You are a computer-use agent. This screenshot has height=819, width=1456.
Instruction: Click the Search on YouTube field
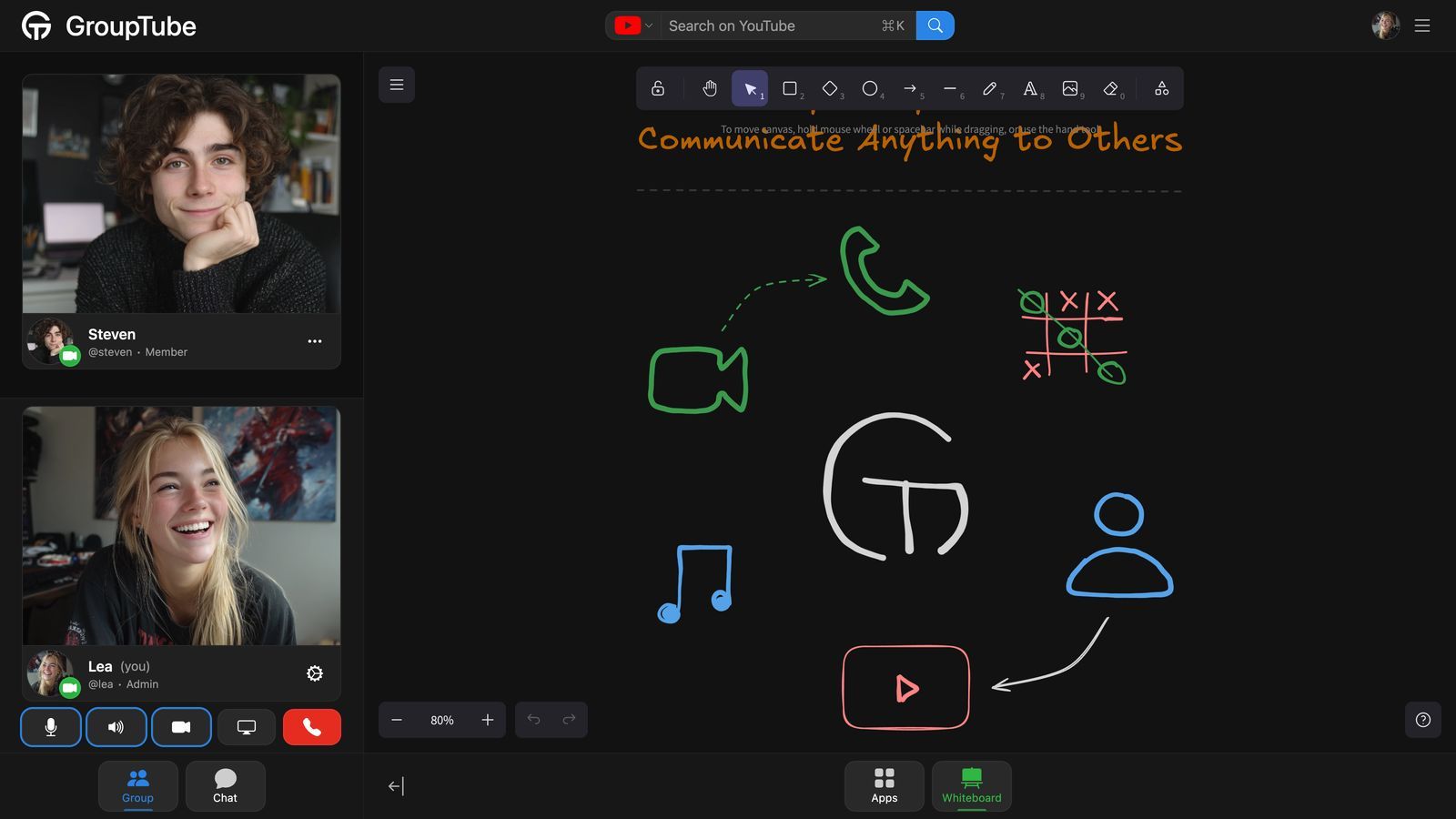point(773,25)
